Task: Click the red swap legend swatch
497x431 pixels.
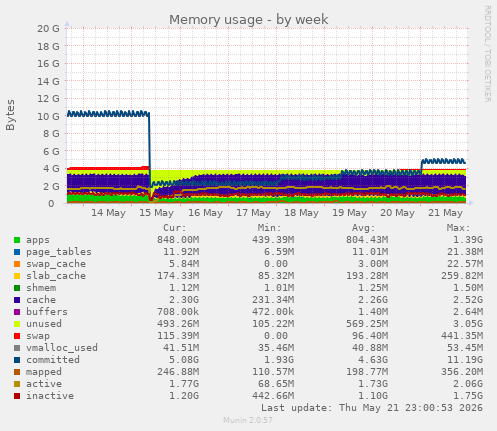Action: pyautogui.click(x=17, y=336)
